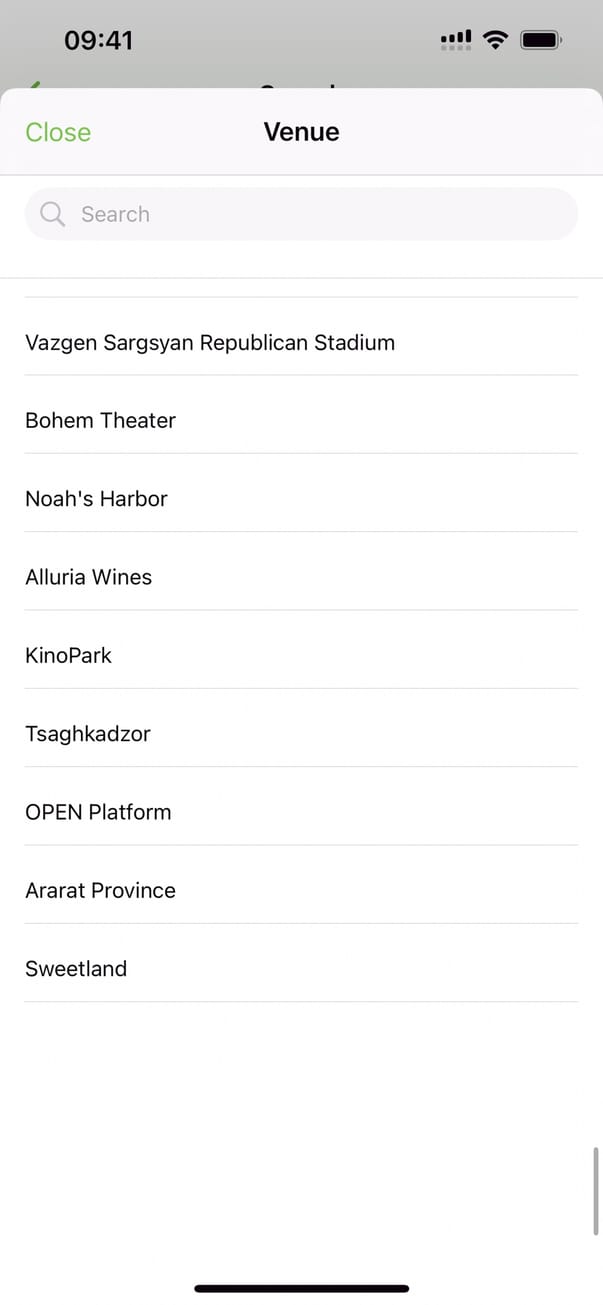This screenshot has width=603, height=1305.
Task: Pick the OPEN Platform venue
Action: (98, 811)
